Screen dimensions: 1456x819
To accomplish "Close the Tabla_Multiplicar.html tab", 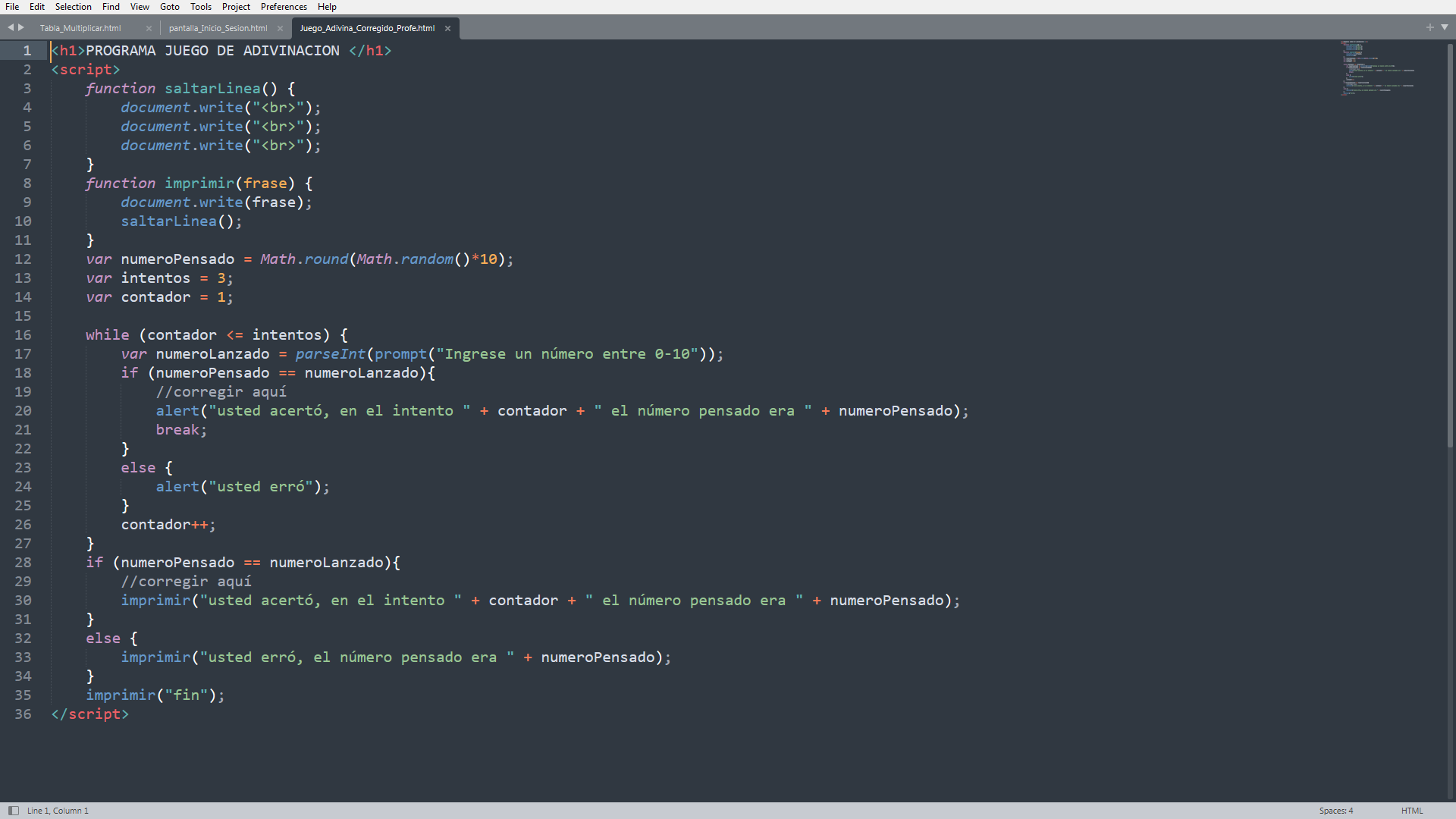I will [149, 28].
